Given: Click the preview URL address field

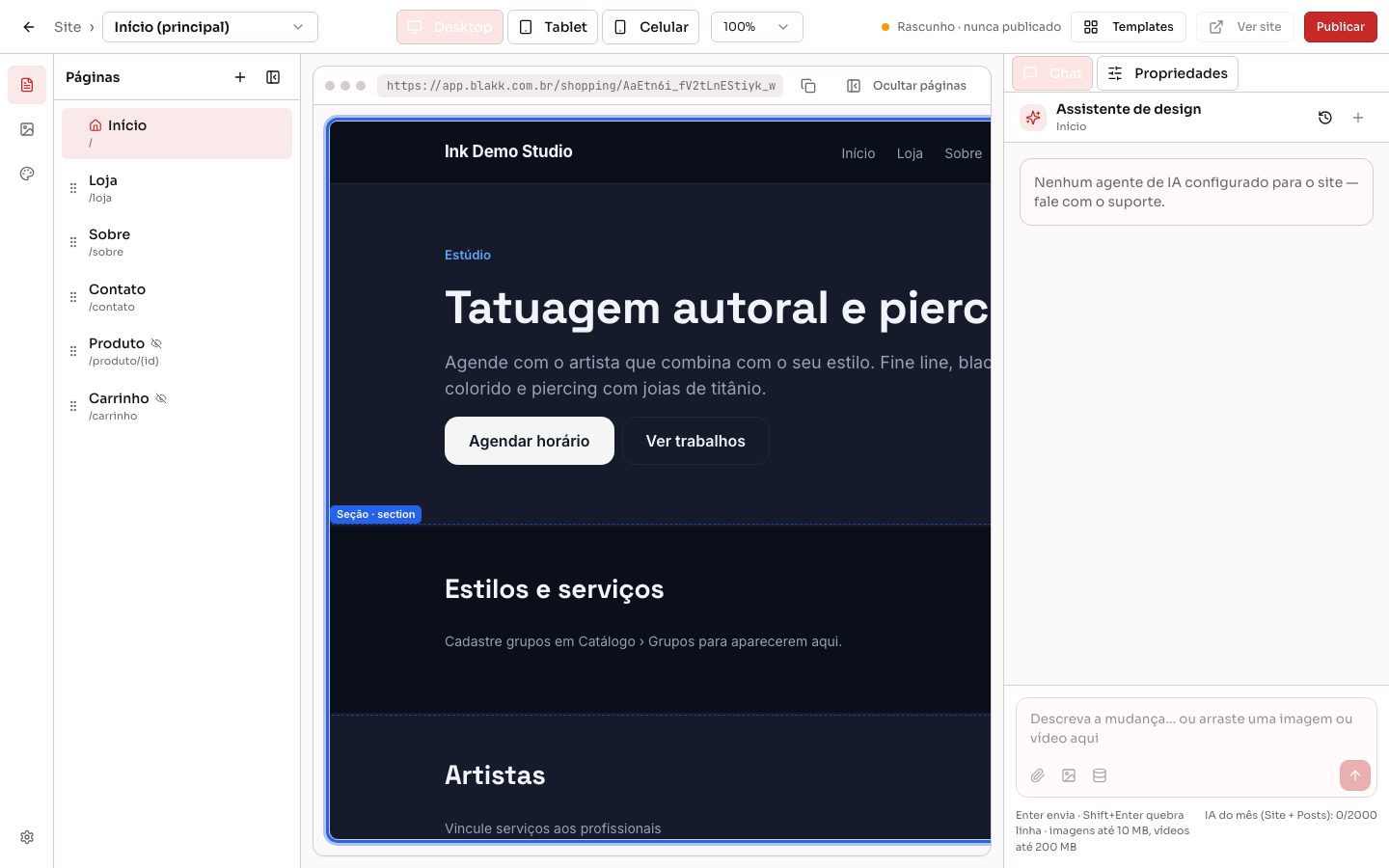Looking at the screenshot, I should [x=581, y=86].
